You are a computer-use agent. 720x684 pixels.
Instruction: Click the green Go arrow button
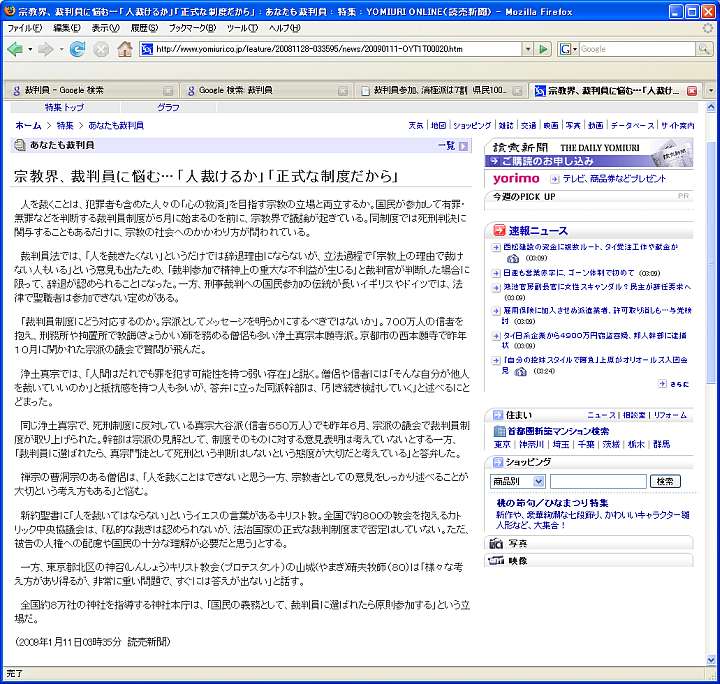pyautogui.click(x=543, y=49)
